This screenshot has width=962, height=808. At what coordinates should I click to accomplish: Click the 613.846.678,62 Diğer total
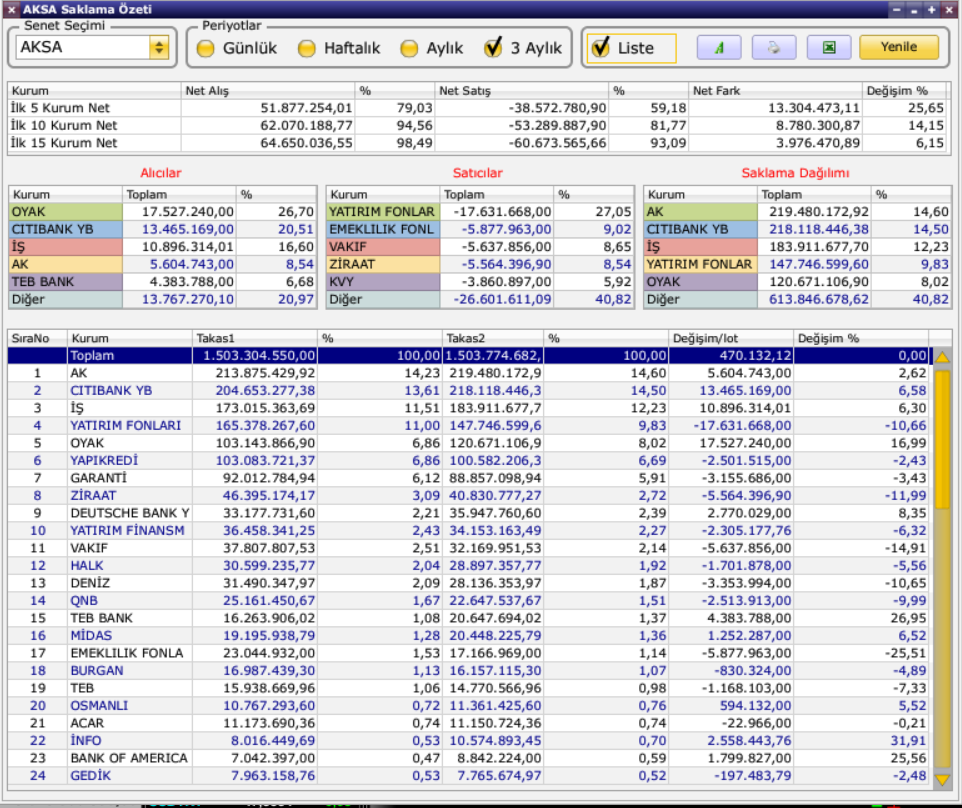pyautogui.click(x=819, y=299)
